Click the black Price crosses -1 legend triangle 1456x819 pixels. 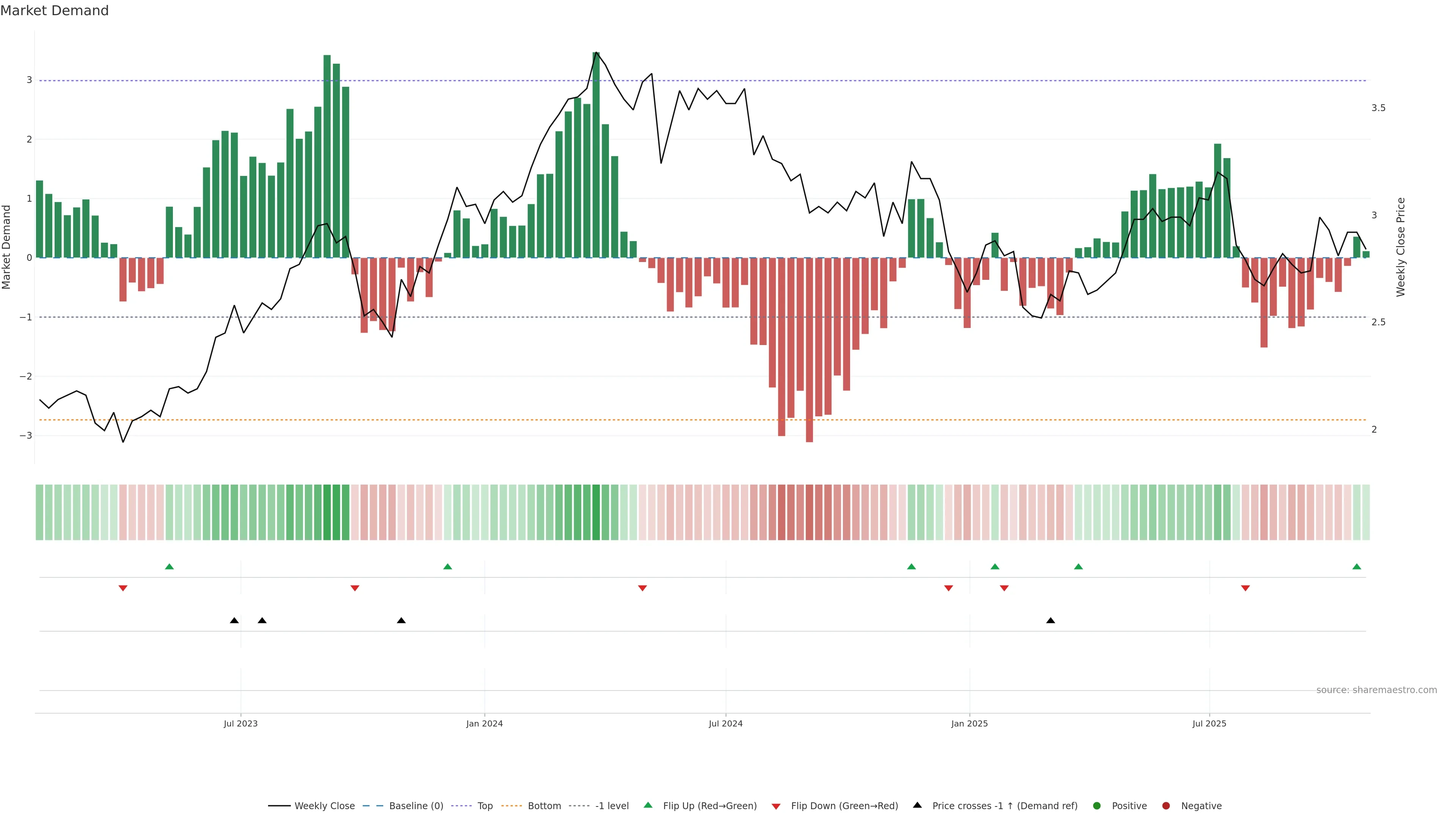[x=917, y=805]
